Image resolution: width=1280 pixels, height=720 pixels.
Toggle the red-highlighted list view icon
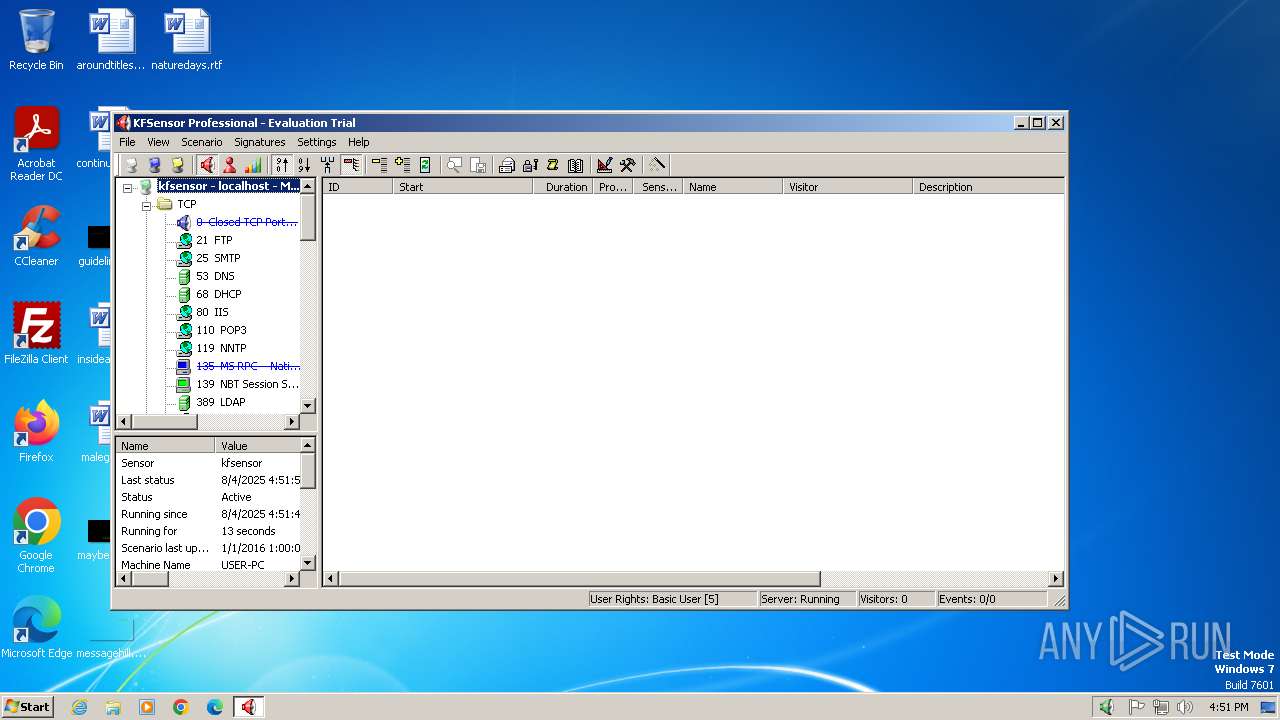[351, 165]
